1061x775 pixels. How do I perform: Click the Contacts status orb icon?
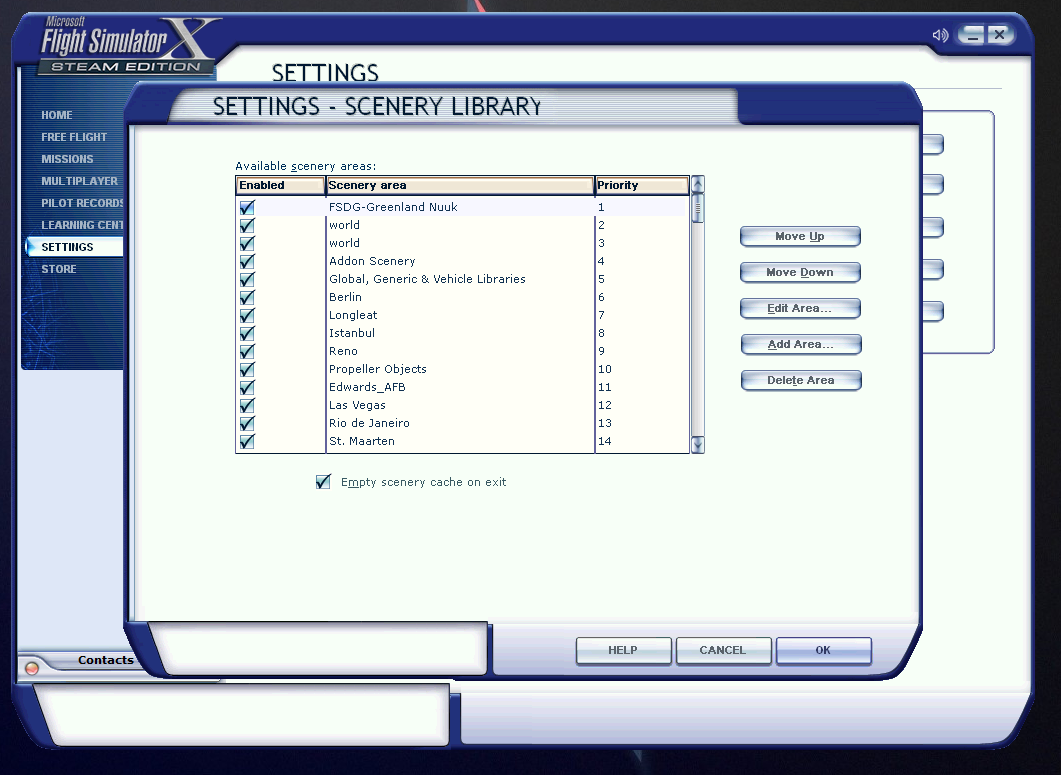point(32,667)
